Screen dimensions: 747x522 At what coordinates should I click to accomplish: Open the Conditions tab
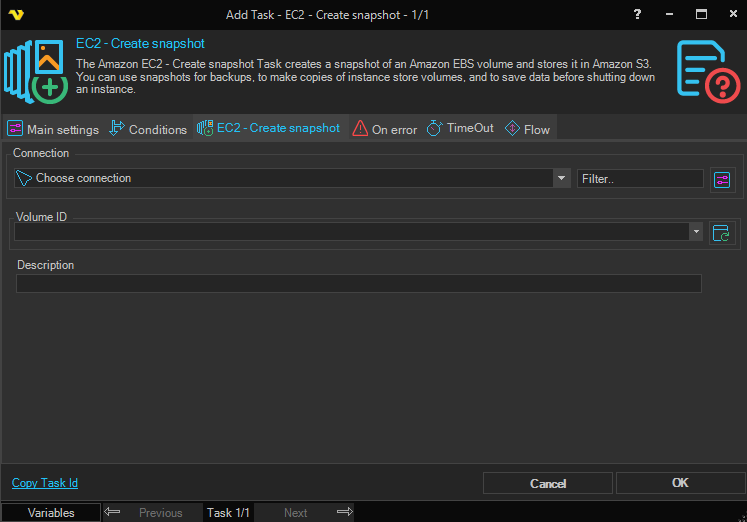coord(148,129)
